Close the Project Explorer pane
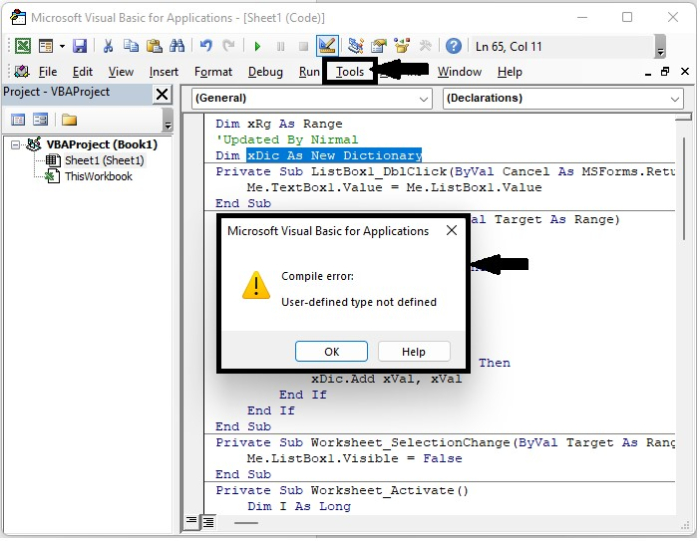Screen dimensions: 700x541 click(162, 94)
